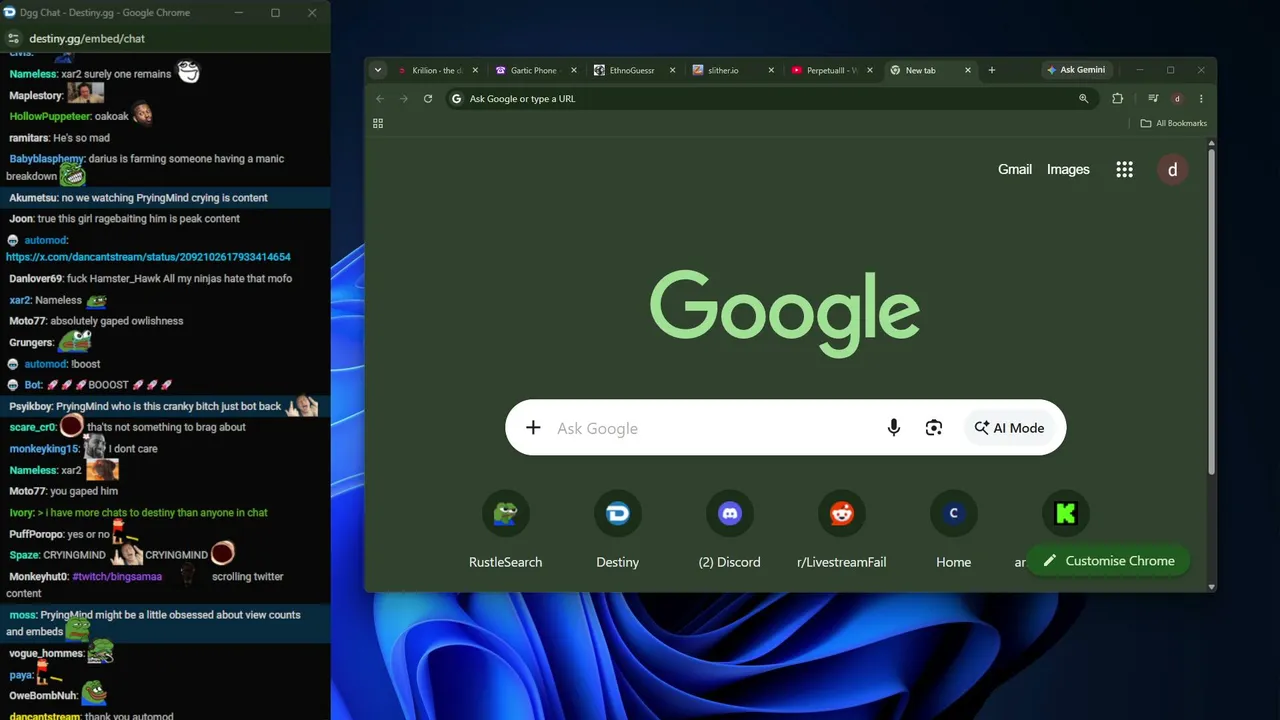Open the Discord shortcut
Viewport: 1280px width, 720px height.
pyautogui.click(x=730, y=532)
